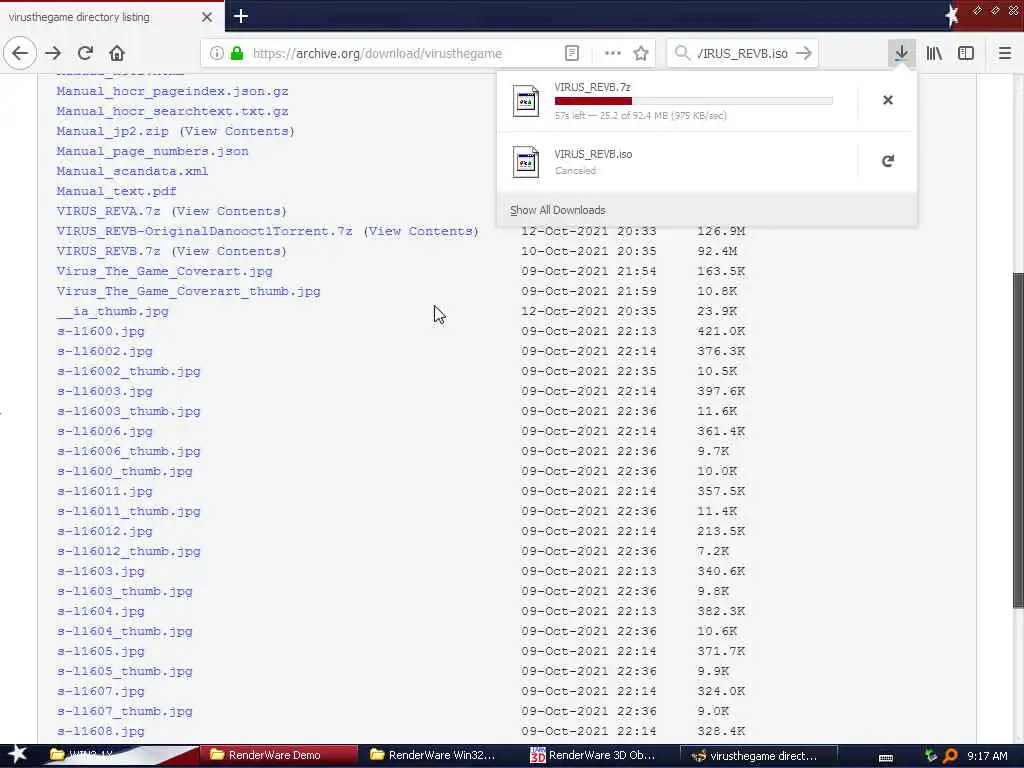Reload the current page
Image resolution: width=1024 pixels, height=768 pixels.
coord(85,53)
